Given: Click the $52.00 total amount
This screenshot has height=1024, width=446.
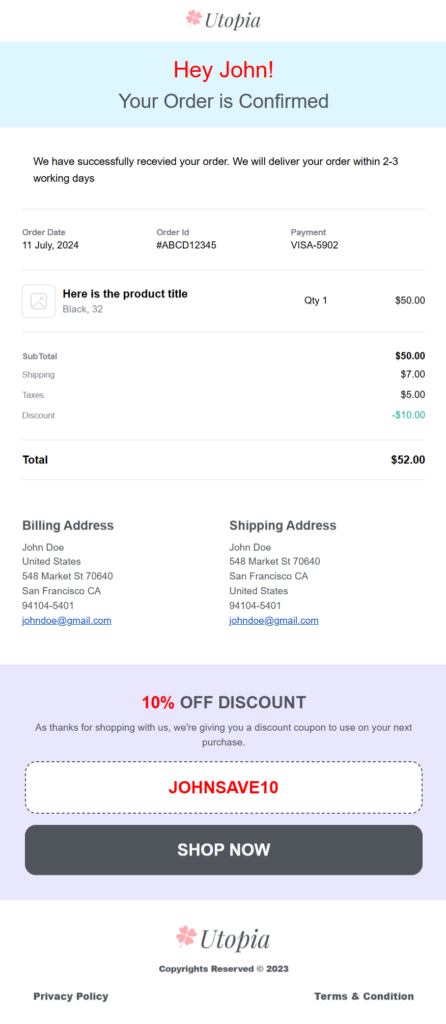Looking at the screenshot, I should 408,460.
